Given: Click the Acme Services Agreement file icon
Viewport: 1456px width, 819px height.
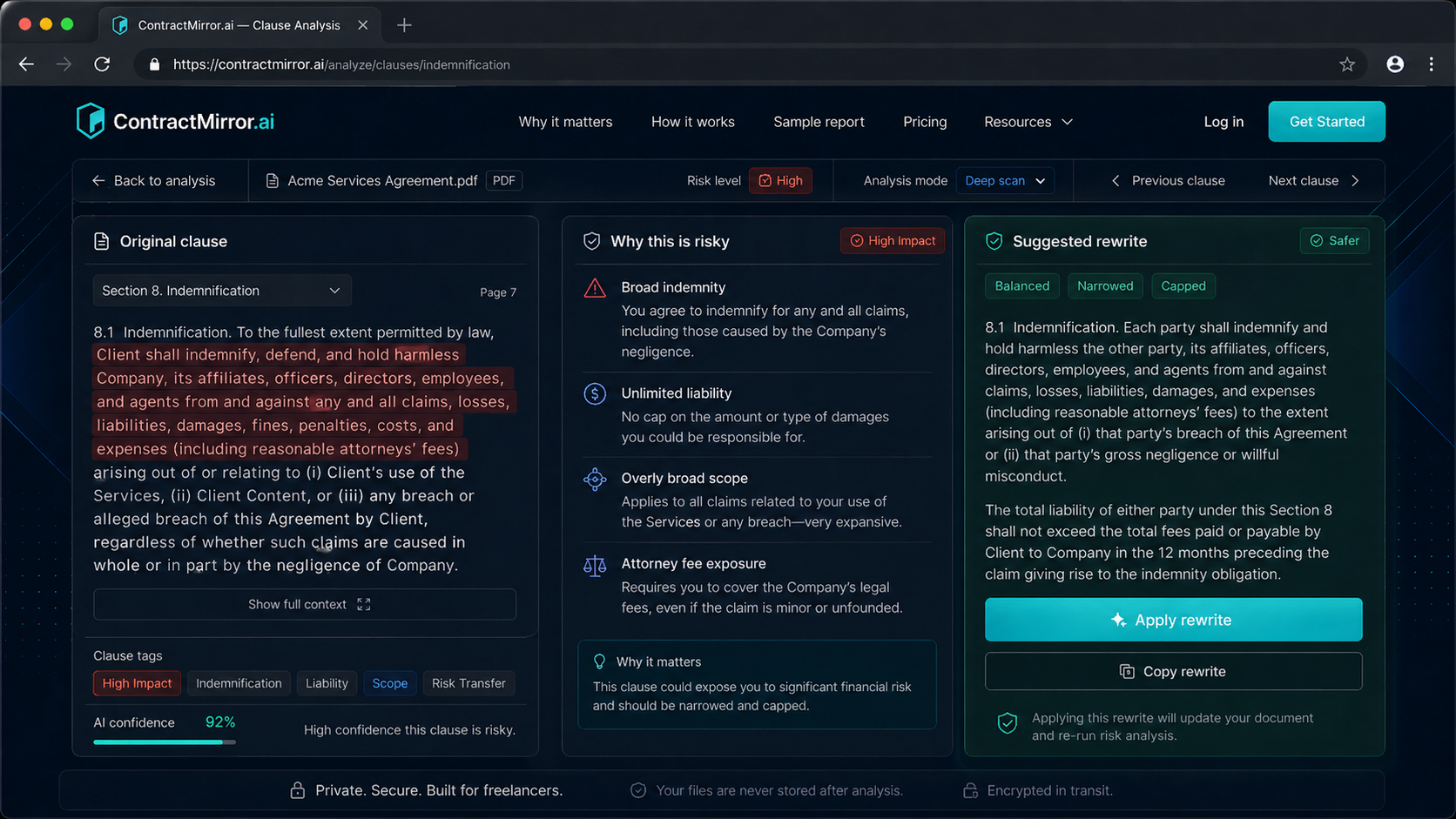Looking at the screenshot, I should (x=272, y=181).
